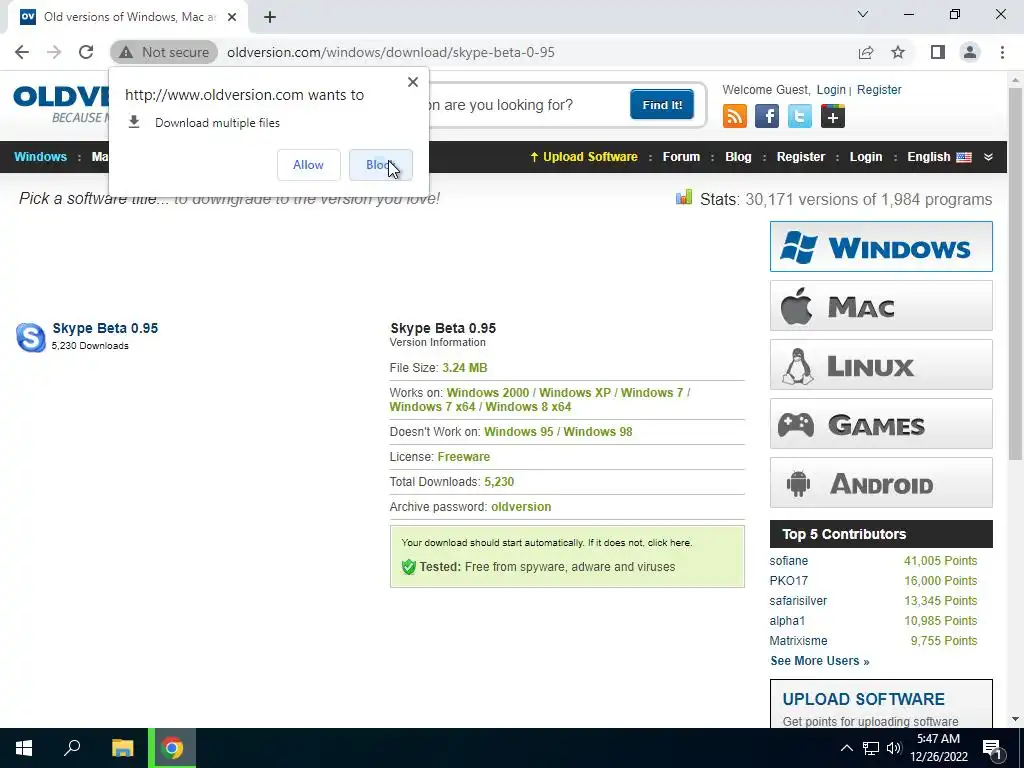
Task: Open the Blog nav item
Action: click(x=738, y=157)
